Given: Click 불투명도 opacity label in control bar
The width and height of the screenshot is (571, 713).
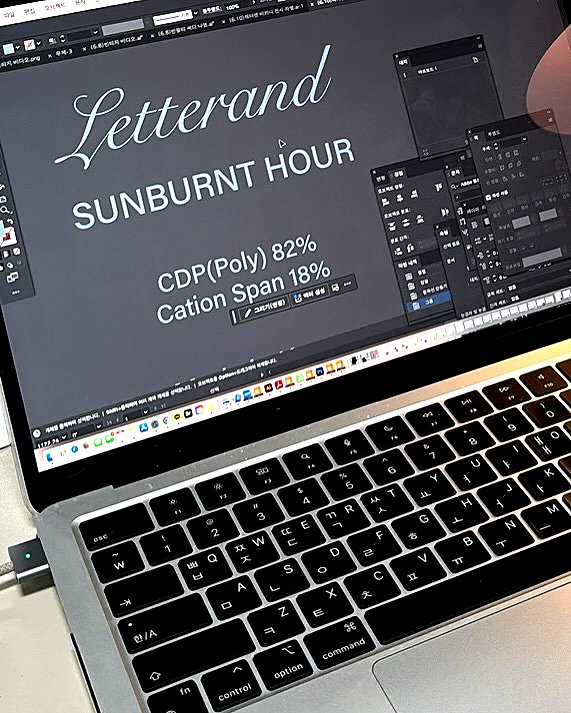Looking at the screenshot, I should [x=211, y=10].
